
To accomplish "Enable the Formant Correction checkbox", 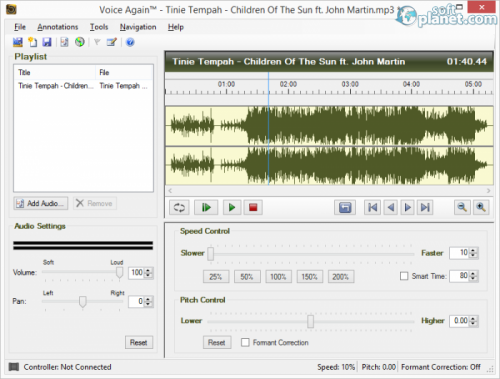I will (245, 342).
